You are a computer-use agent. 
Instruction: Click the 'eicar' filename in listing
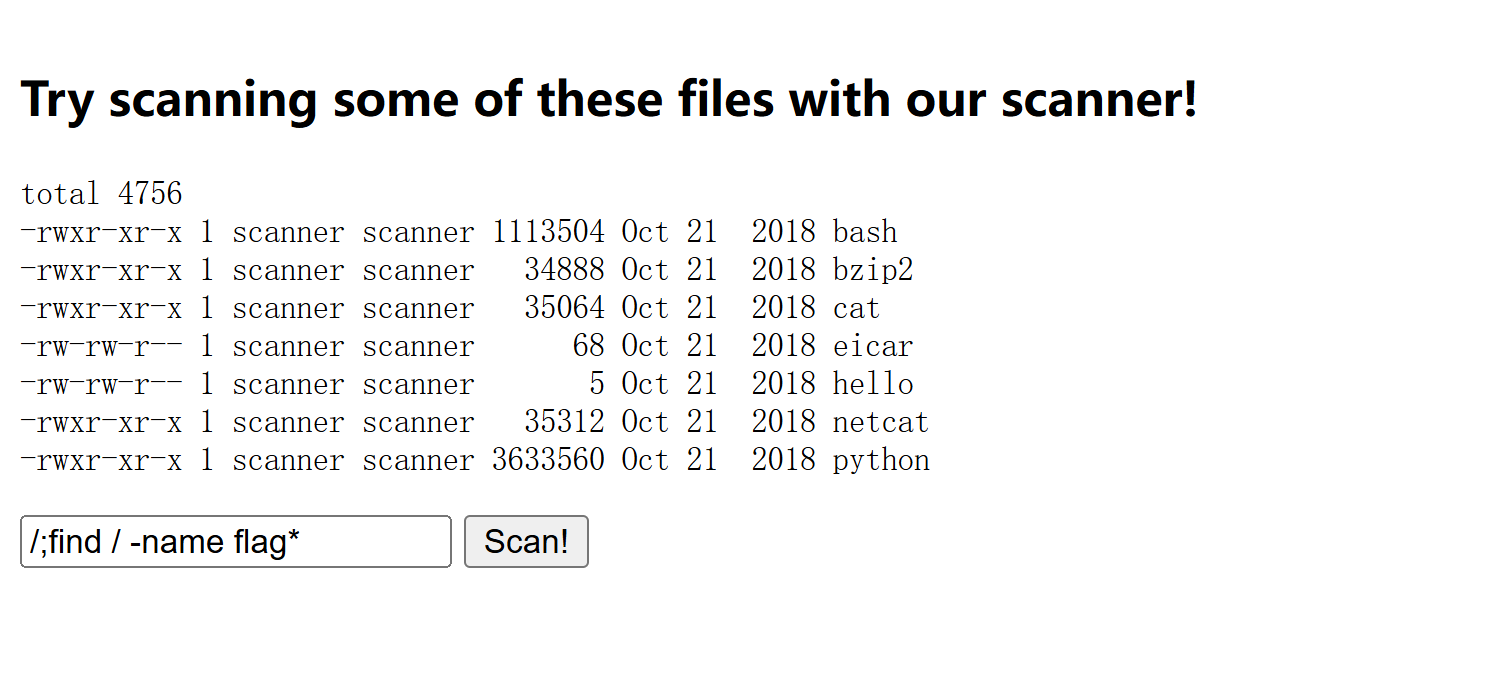click(x=873, y=346)
